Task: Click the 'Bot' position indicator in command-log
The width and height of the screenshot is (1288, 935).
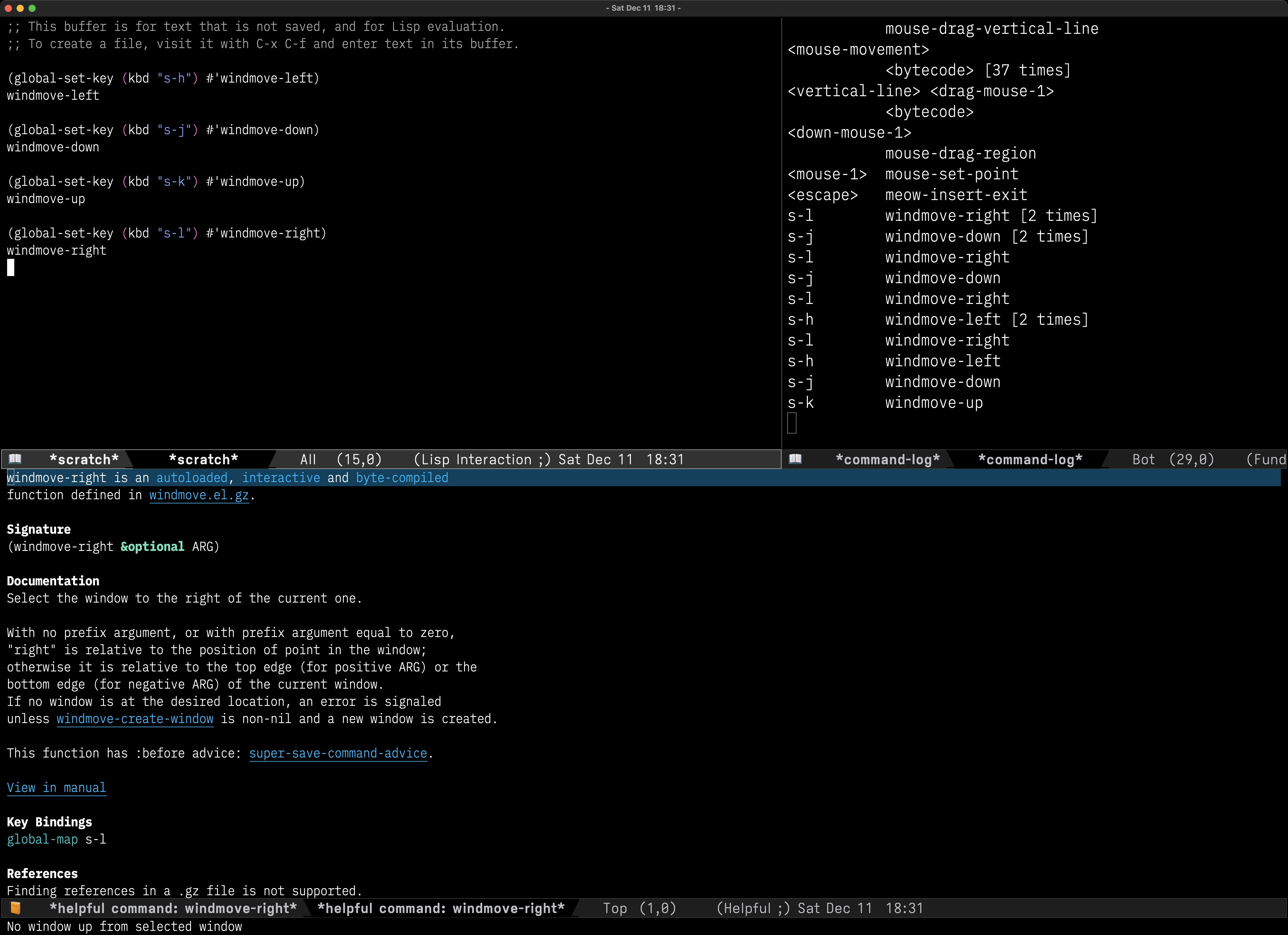Action: tap(1143, 459)
